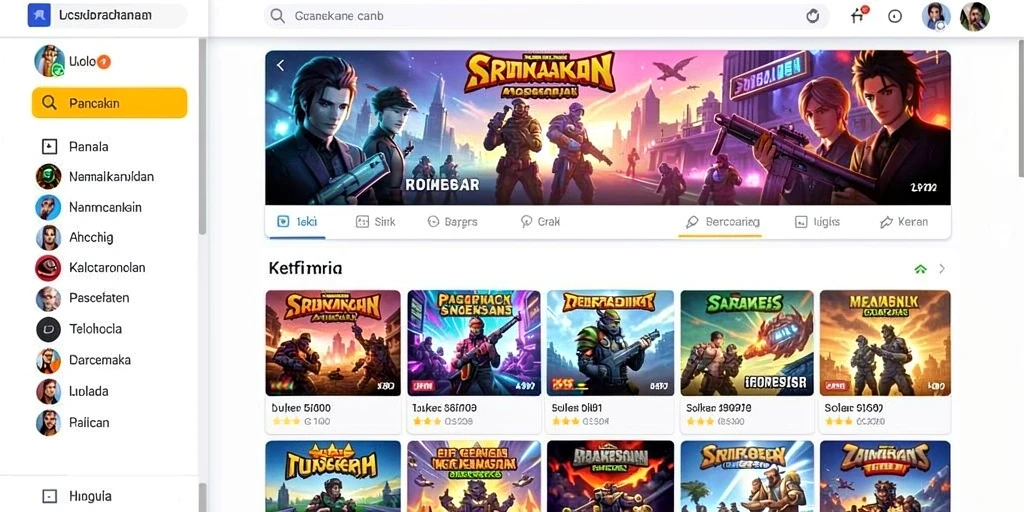Click the Hingula icon at sidebar bottom
Viewport: 1024px width, 512px height.
(49, 496)
